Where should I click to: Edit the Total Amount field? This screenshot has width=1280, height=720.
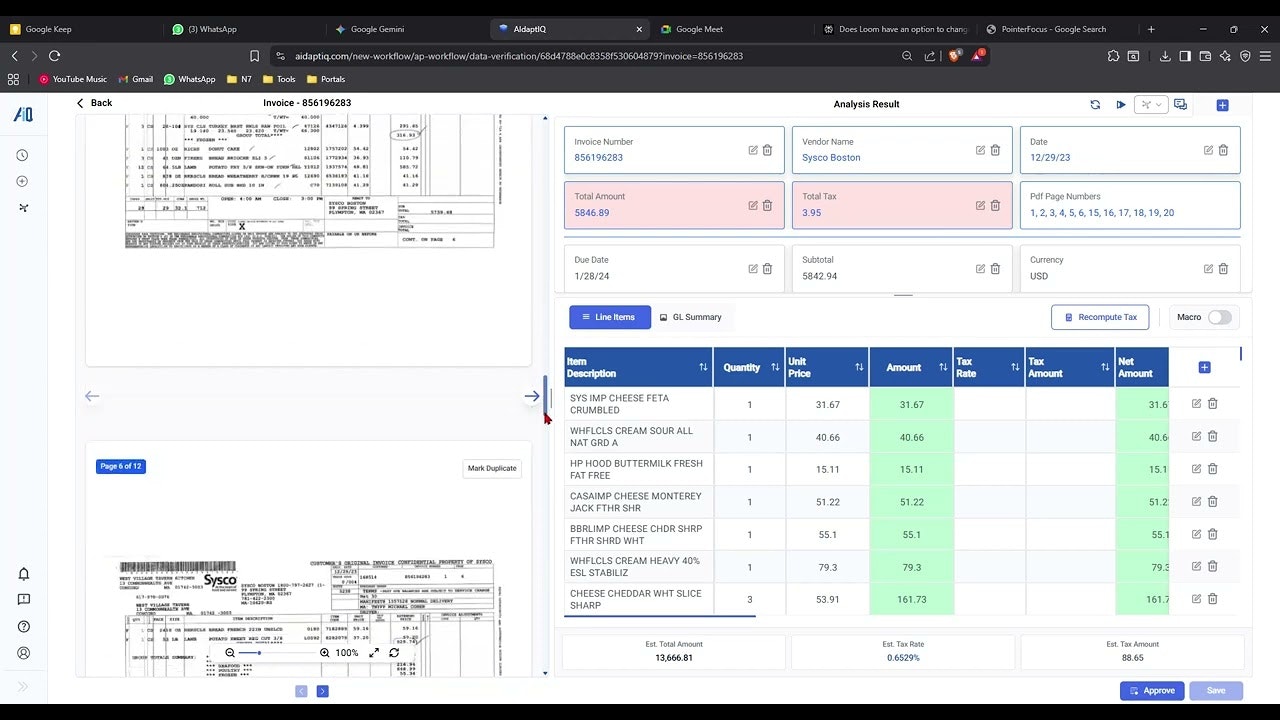(753, 205)
